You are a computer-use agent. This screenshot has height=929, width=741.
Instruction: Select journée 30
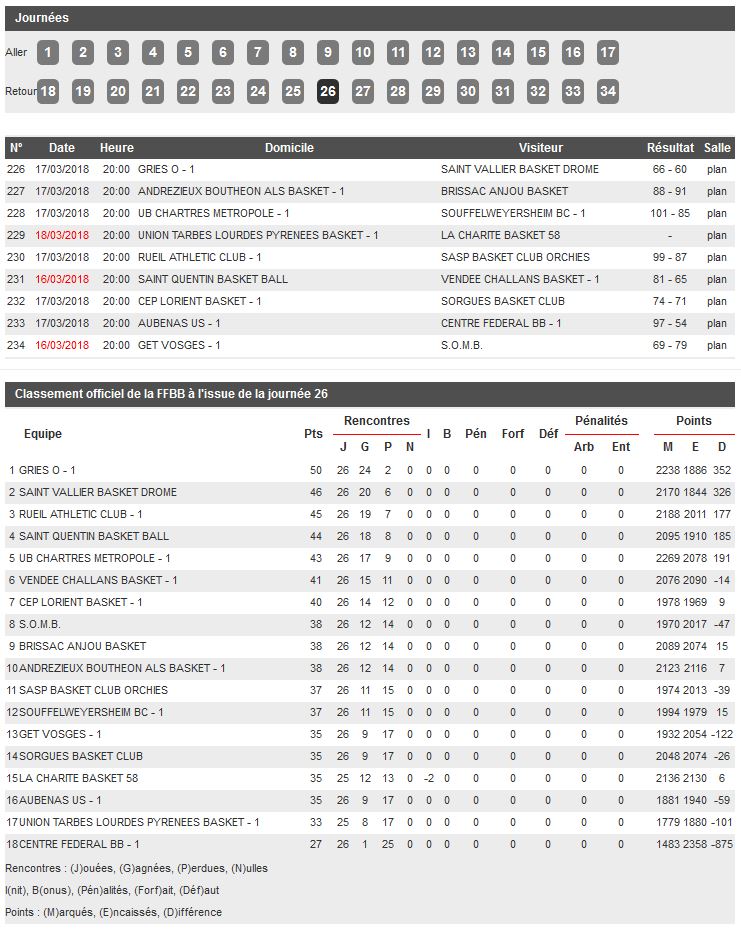(x=468, y=92)
